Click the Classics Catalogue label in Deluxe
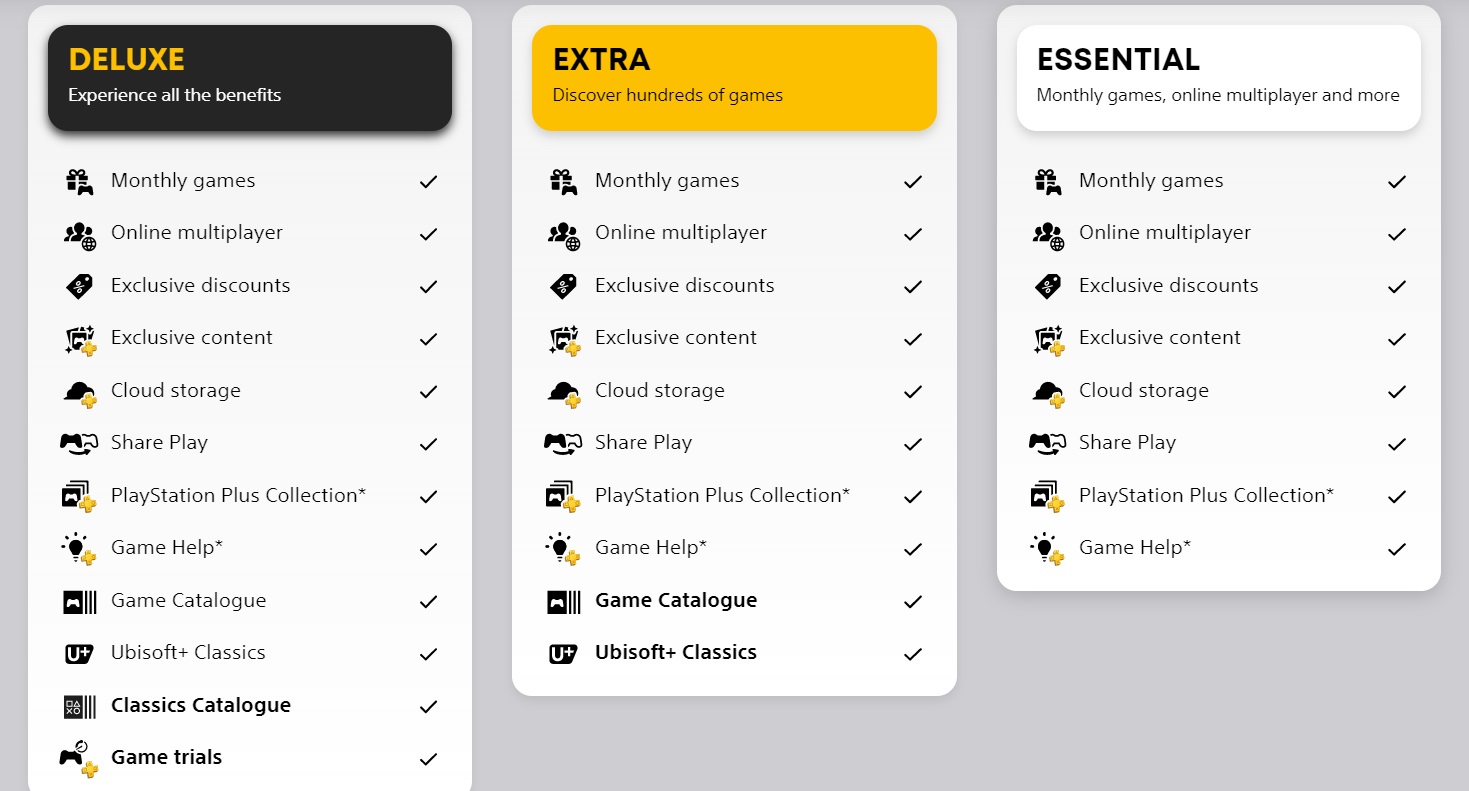 pos(201,705)
